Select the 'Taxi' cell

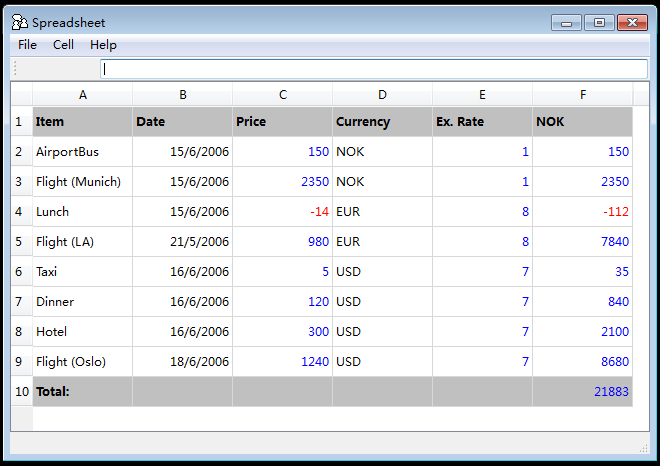click(x=82, y=272)
